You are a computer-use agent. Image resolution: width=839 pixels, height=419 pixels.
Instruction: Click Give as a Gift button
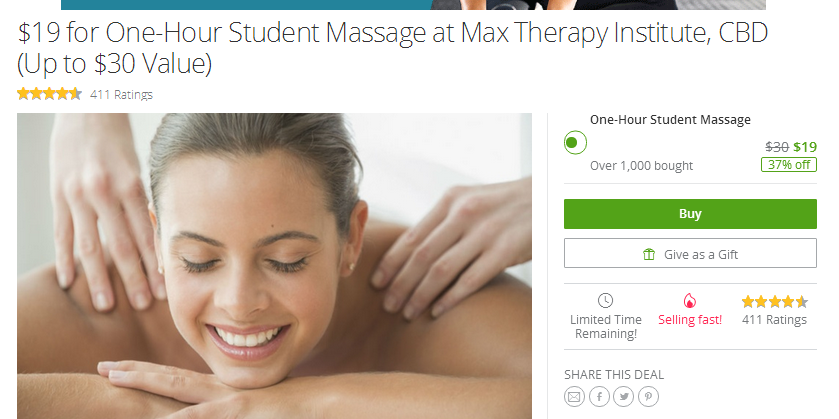pos(690,253)
